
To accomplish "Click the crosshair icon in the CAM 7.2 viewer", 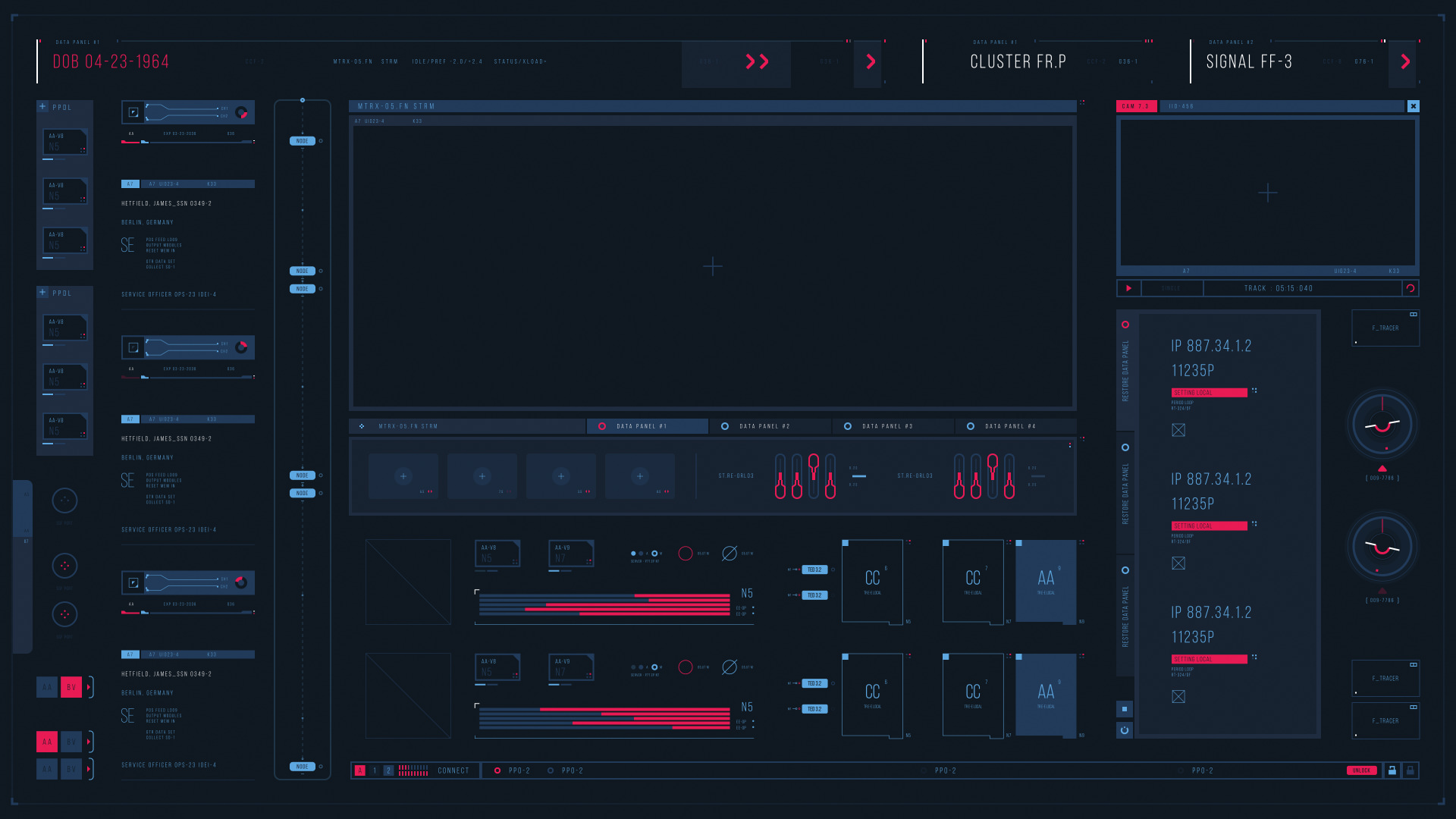I will [x=1267, y=193].
